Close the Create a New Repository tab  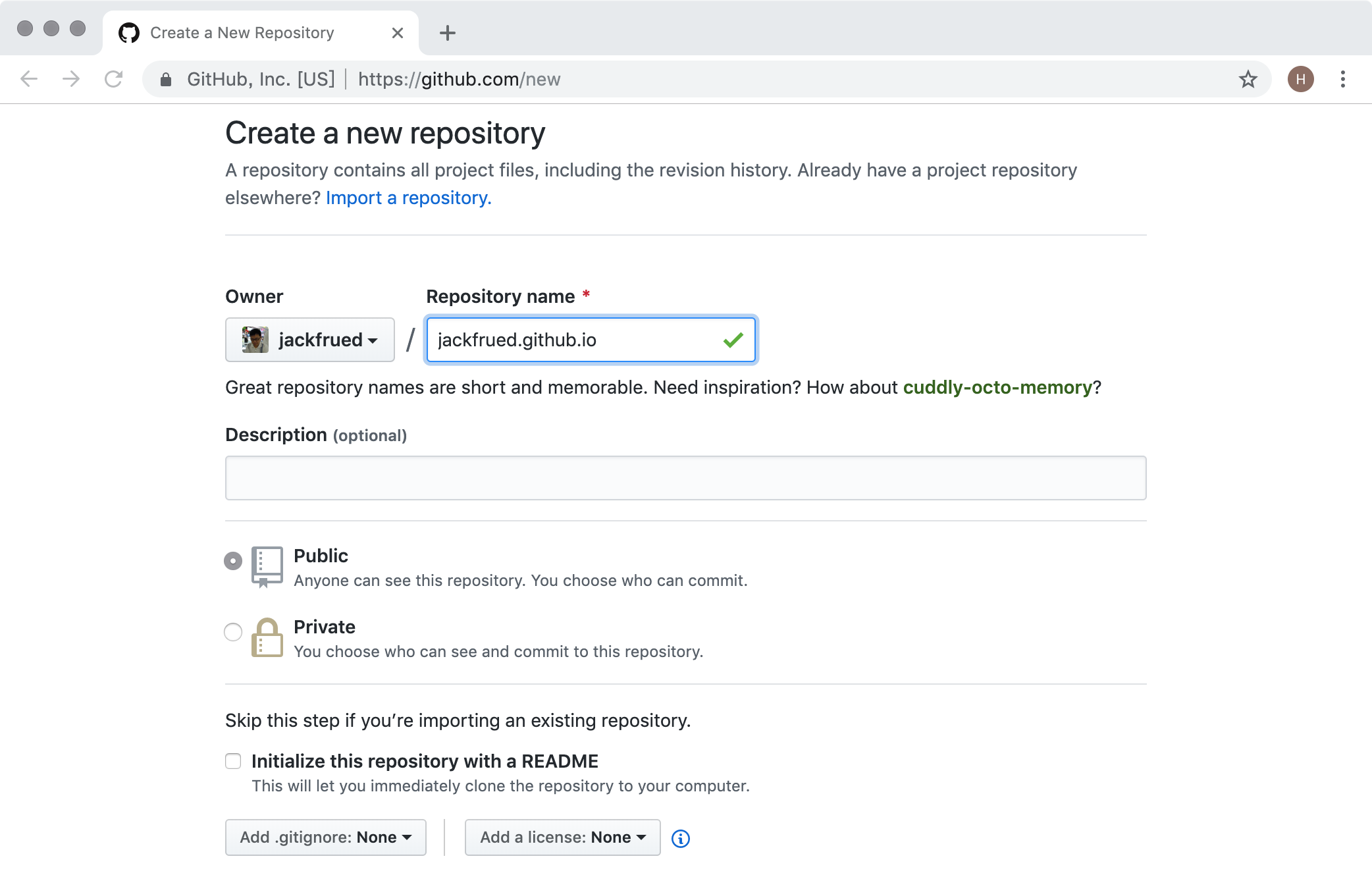(397, 33)
